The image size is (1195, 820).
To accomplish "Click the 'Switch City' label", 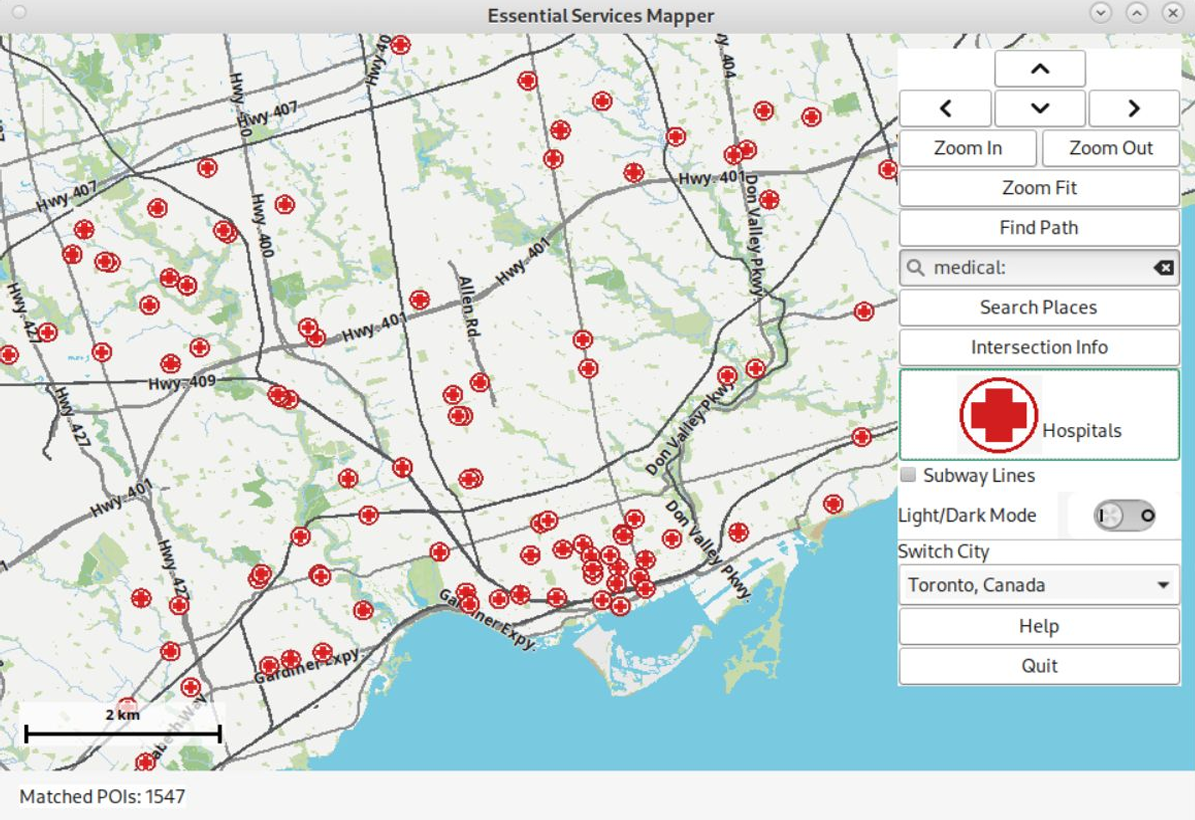I will [944, 551].
